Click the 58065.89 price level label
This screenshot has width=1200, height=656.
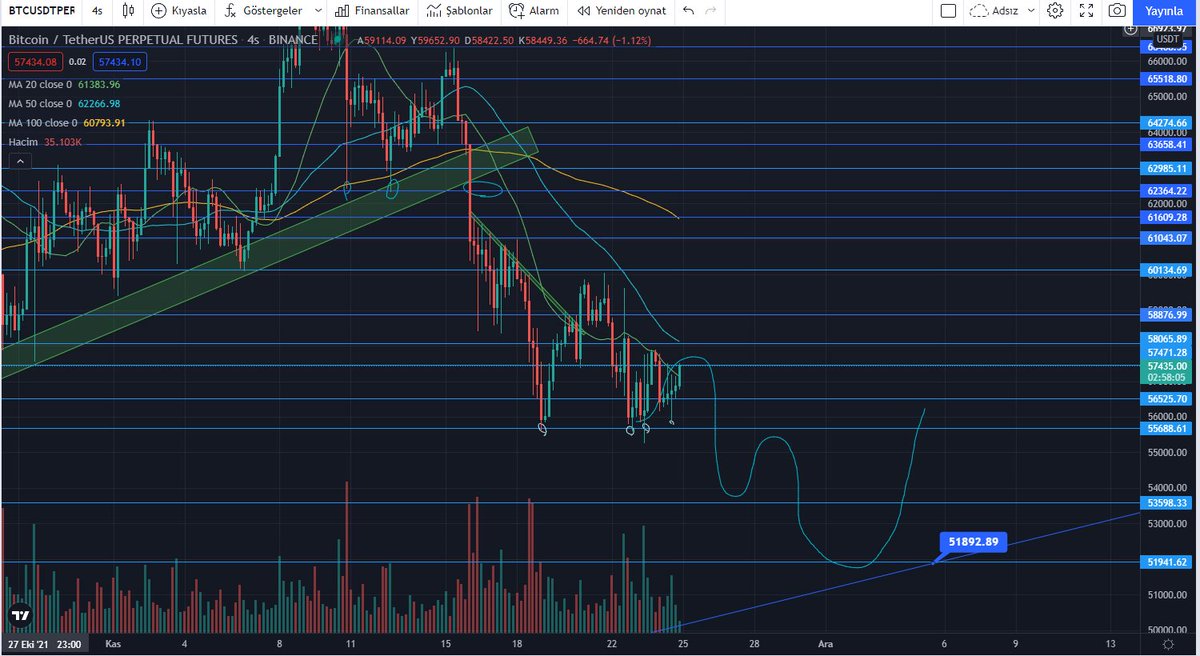(x=1168, y=339)
